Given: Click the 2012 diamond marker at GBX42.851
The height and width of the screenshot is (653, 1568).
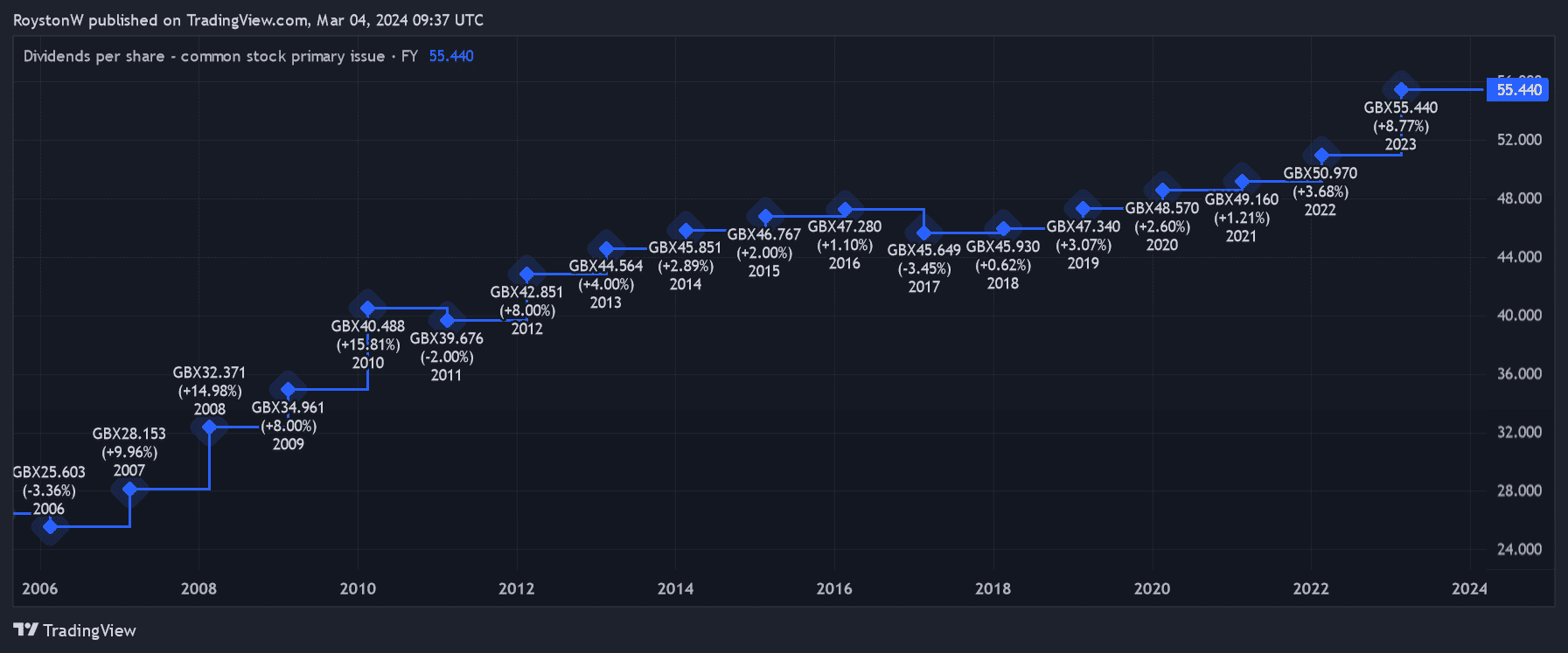Looking at the screenshot, I should [x=526, y=274].
